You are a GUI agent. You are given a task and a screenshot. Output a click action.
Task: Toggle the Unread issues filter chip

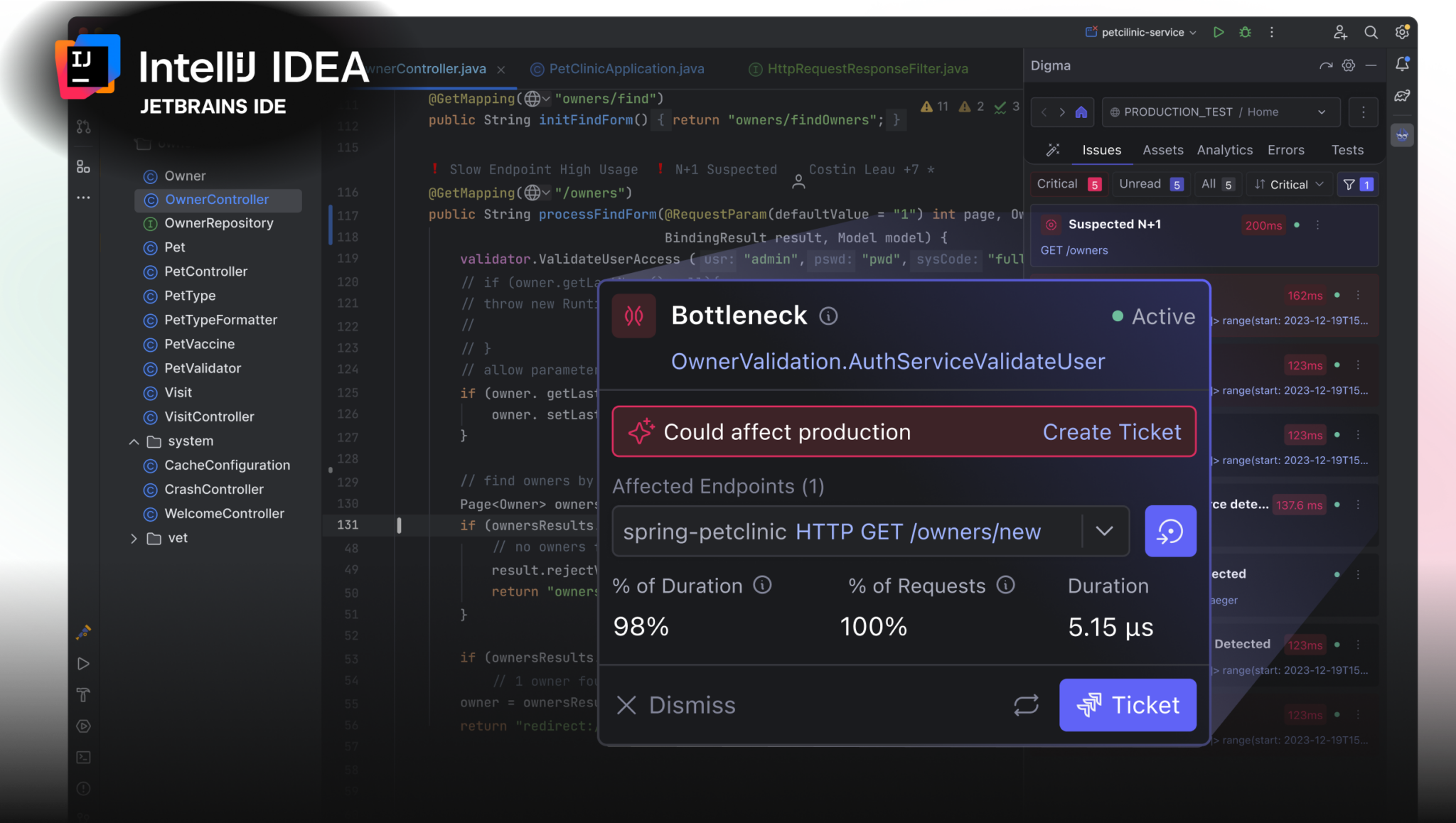tap(1150, 184)
